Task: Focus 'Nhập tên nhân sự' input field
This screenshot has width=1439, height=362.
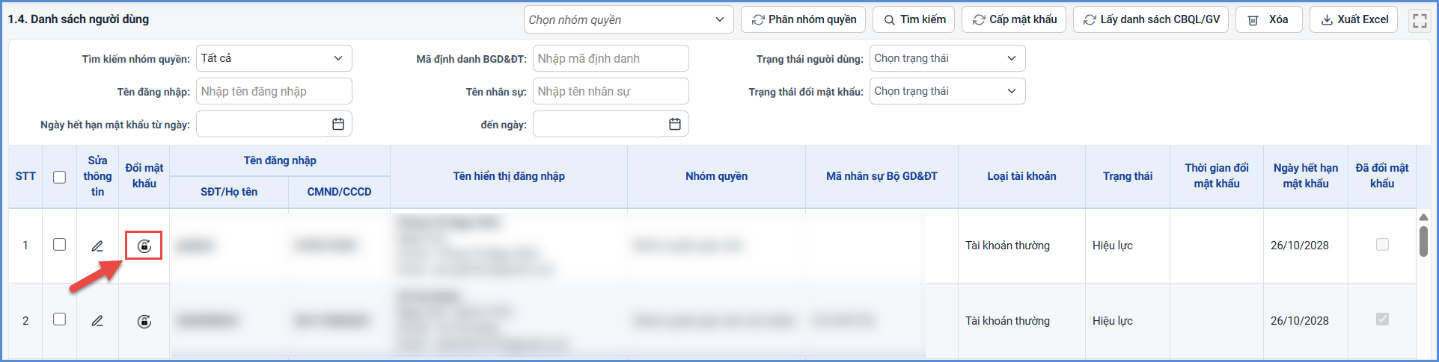Action: (x=611, y=91)
